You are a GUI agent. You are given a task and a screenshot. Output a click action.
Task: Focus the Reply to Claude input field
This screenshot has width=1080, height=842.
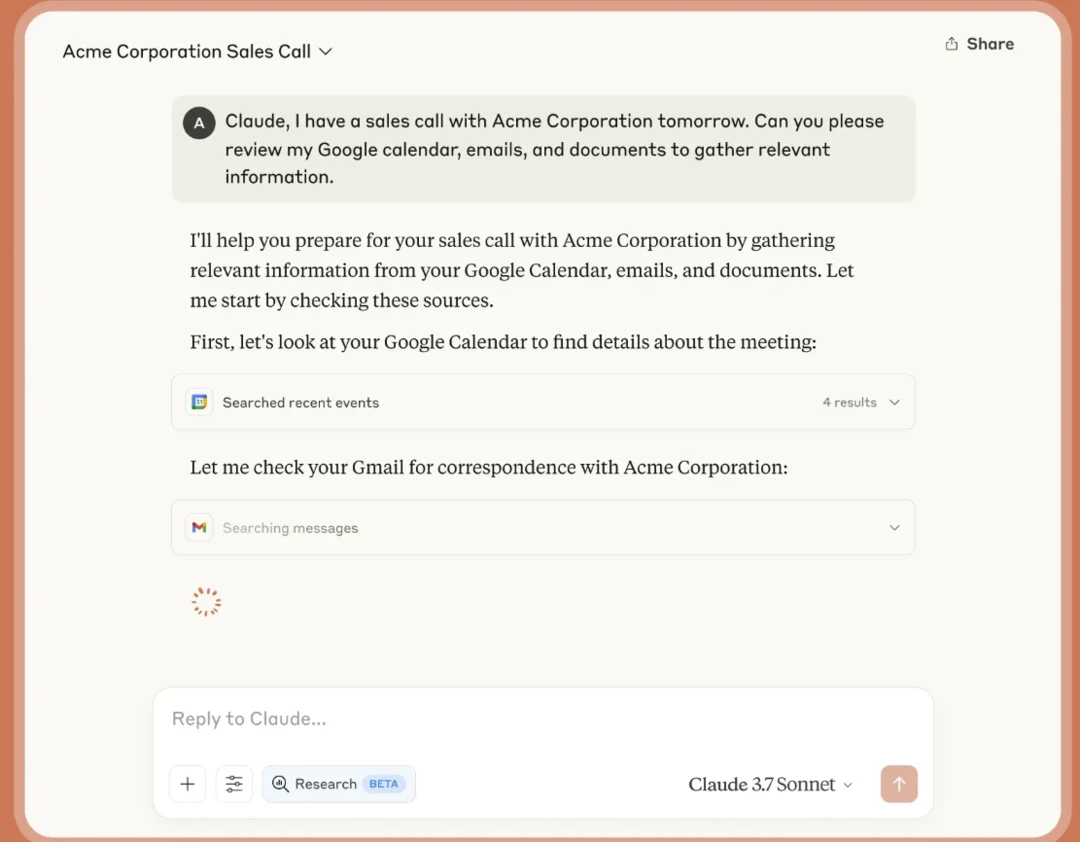coord(540,719)
